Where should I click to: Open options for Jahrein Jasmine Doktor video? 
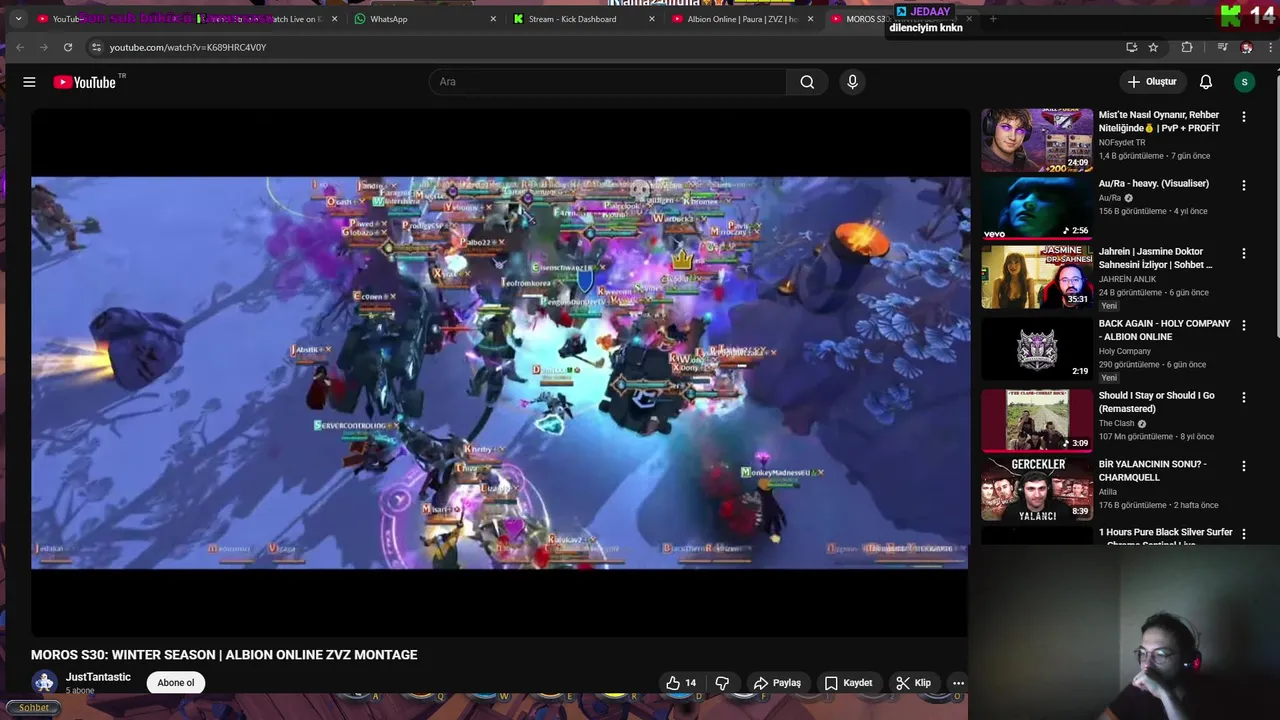pos(1244,254)
